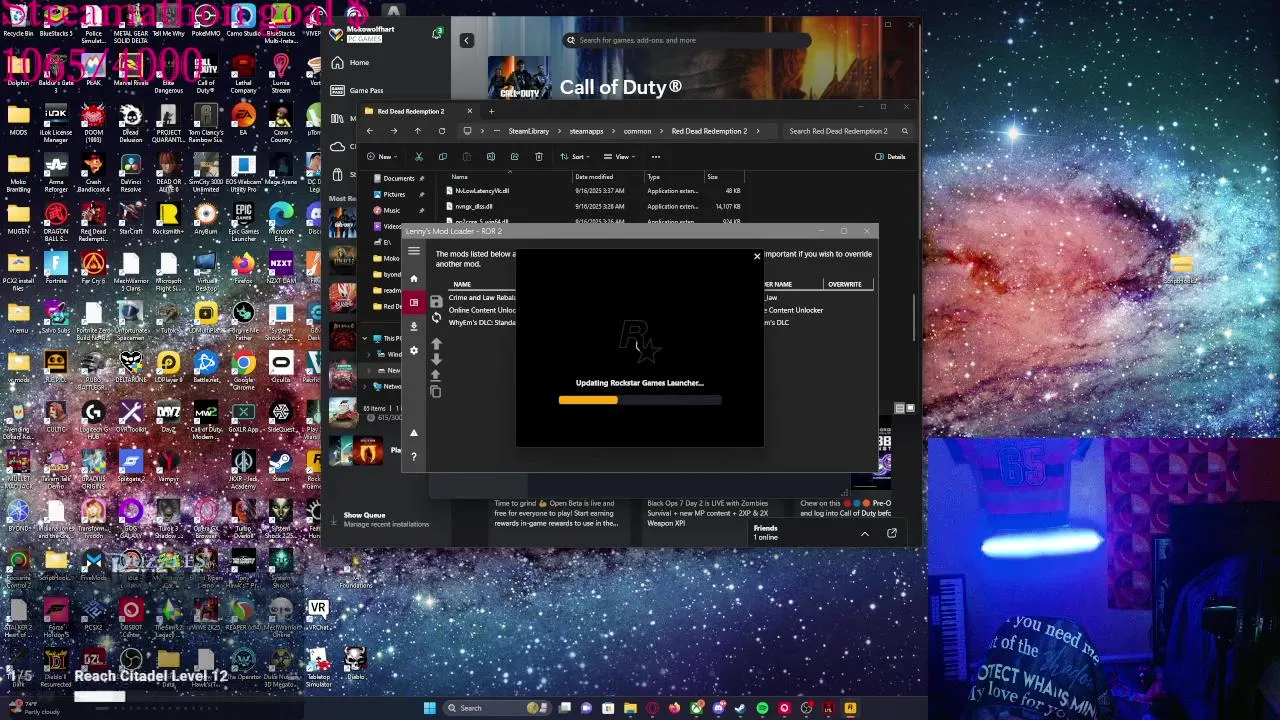
Task: Save the mod load order with floppy icon
Action: coord(436,302)
